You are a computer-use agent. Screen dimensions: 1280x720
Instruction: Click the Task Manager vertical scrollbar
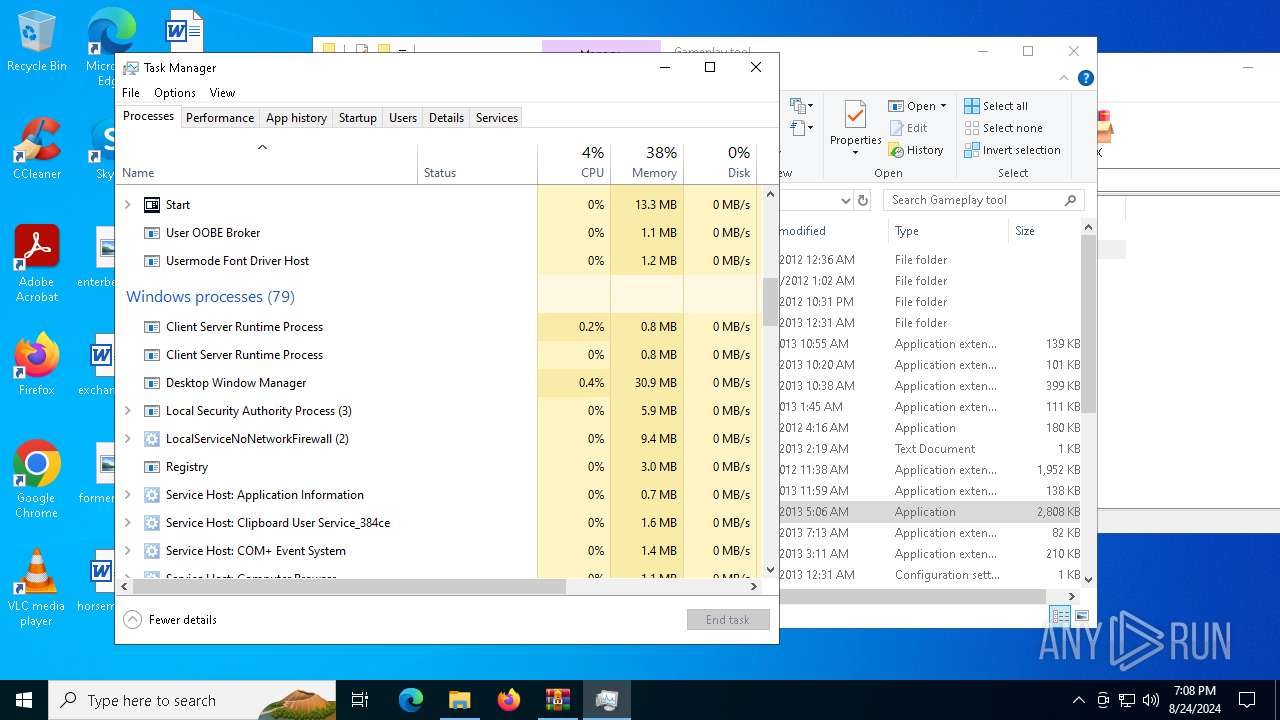click(770, 302)
